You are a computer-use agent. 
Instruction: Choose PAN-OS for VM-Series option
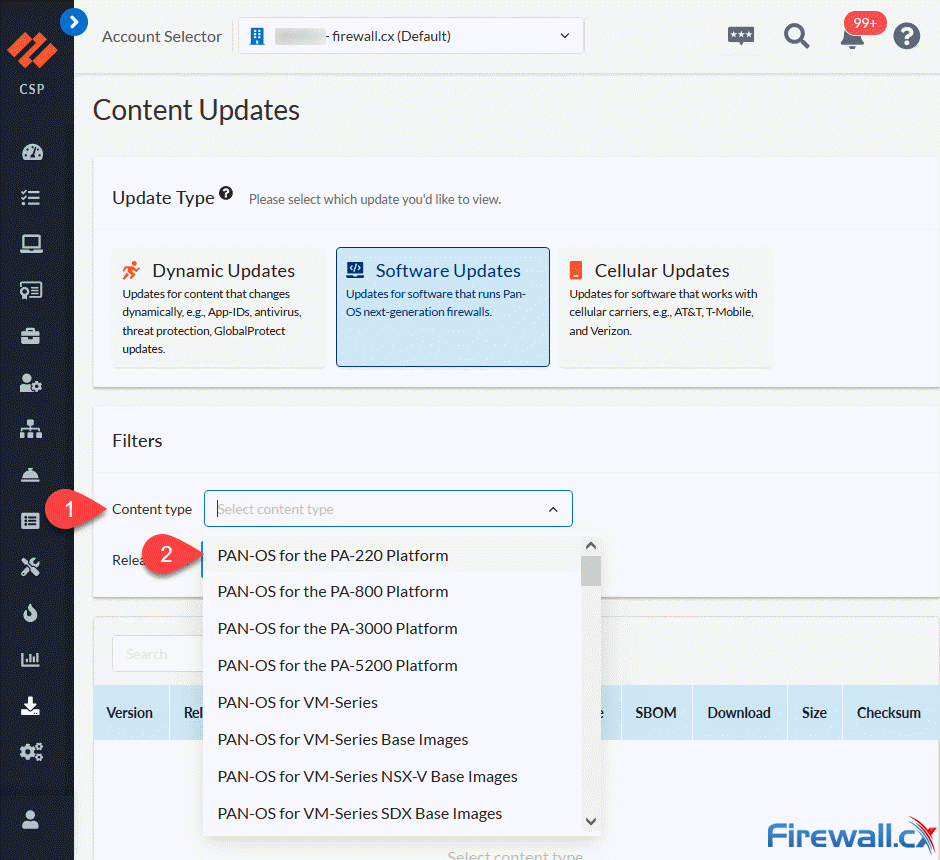pyautogui.click(x=391, y=702)
